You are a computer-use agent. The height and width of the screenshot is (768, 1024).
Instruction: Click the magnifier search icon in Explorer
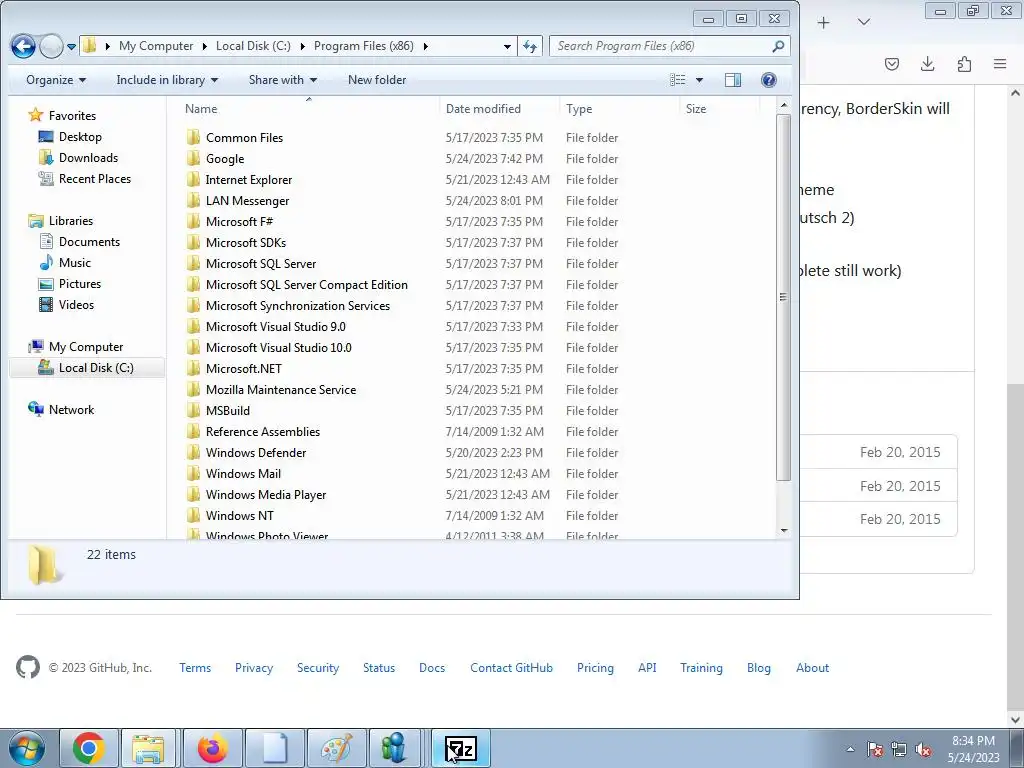coord(778,46)
